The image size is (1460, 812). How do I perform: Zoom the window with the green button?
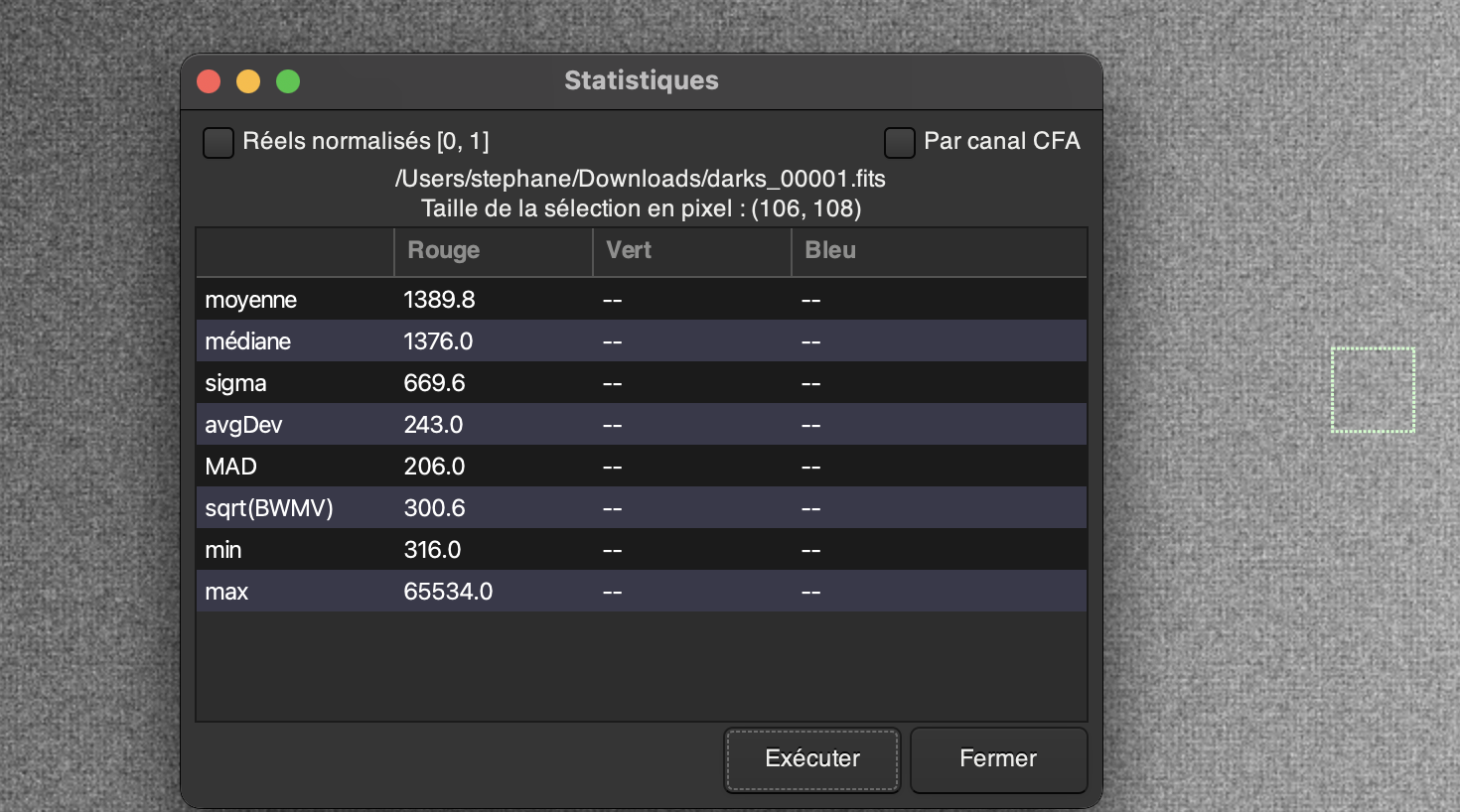pyautogui.click(x=288, y=81)
